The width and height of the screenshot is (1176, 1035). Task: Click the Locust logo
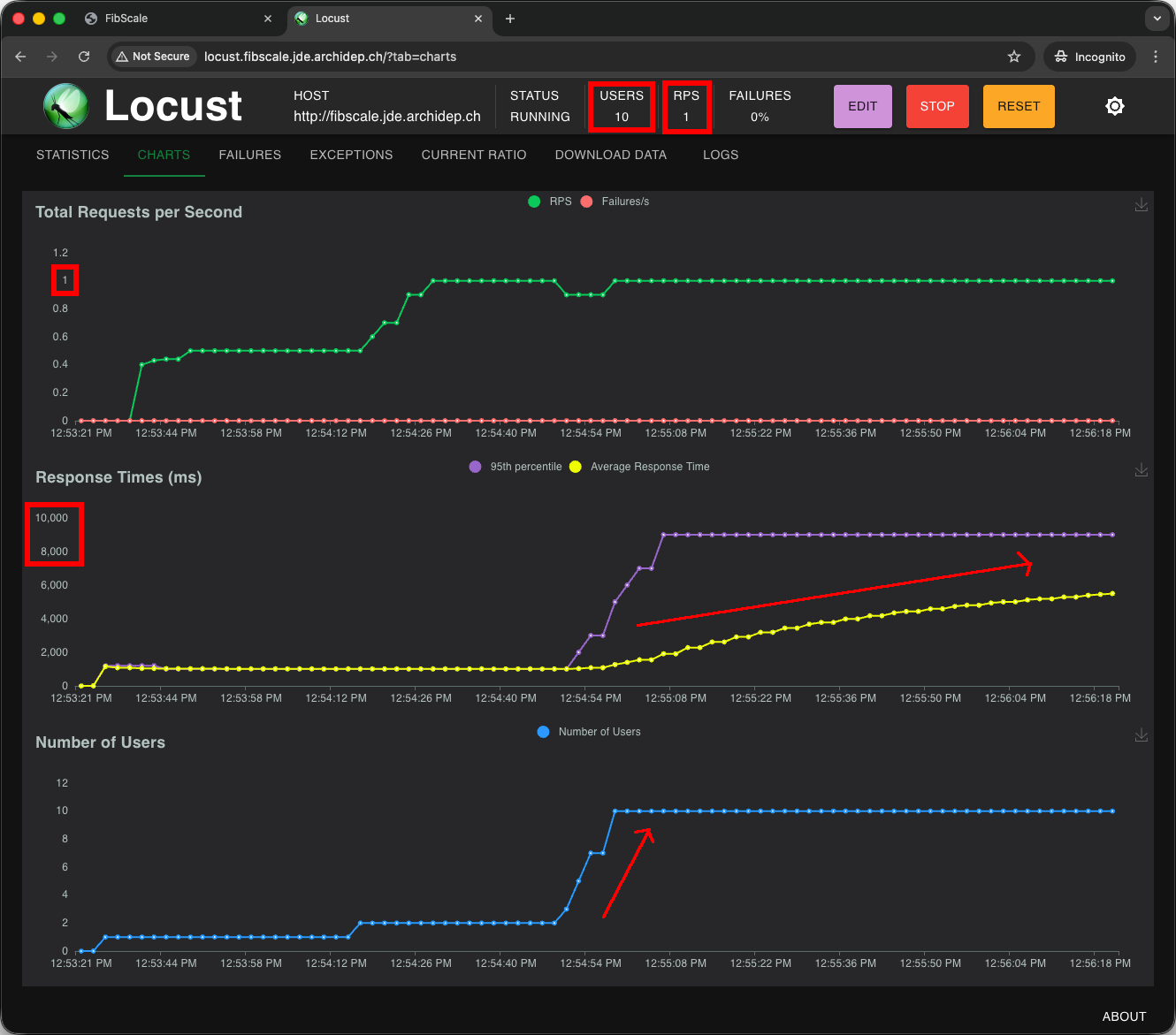coord(66,106)
